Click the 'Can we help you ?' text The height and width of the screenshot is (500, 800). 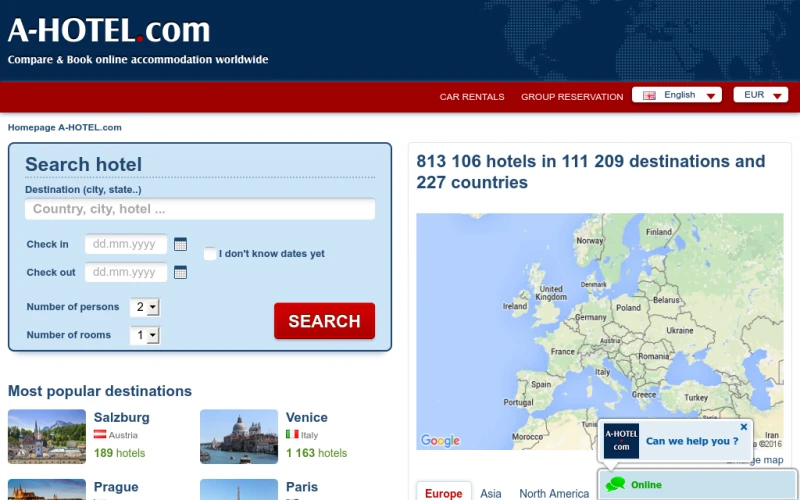click(x=692, y=441)
